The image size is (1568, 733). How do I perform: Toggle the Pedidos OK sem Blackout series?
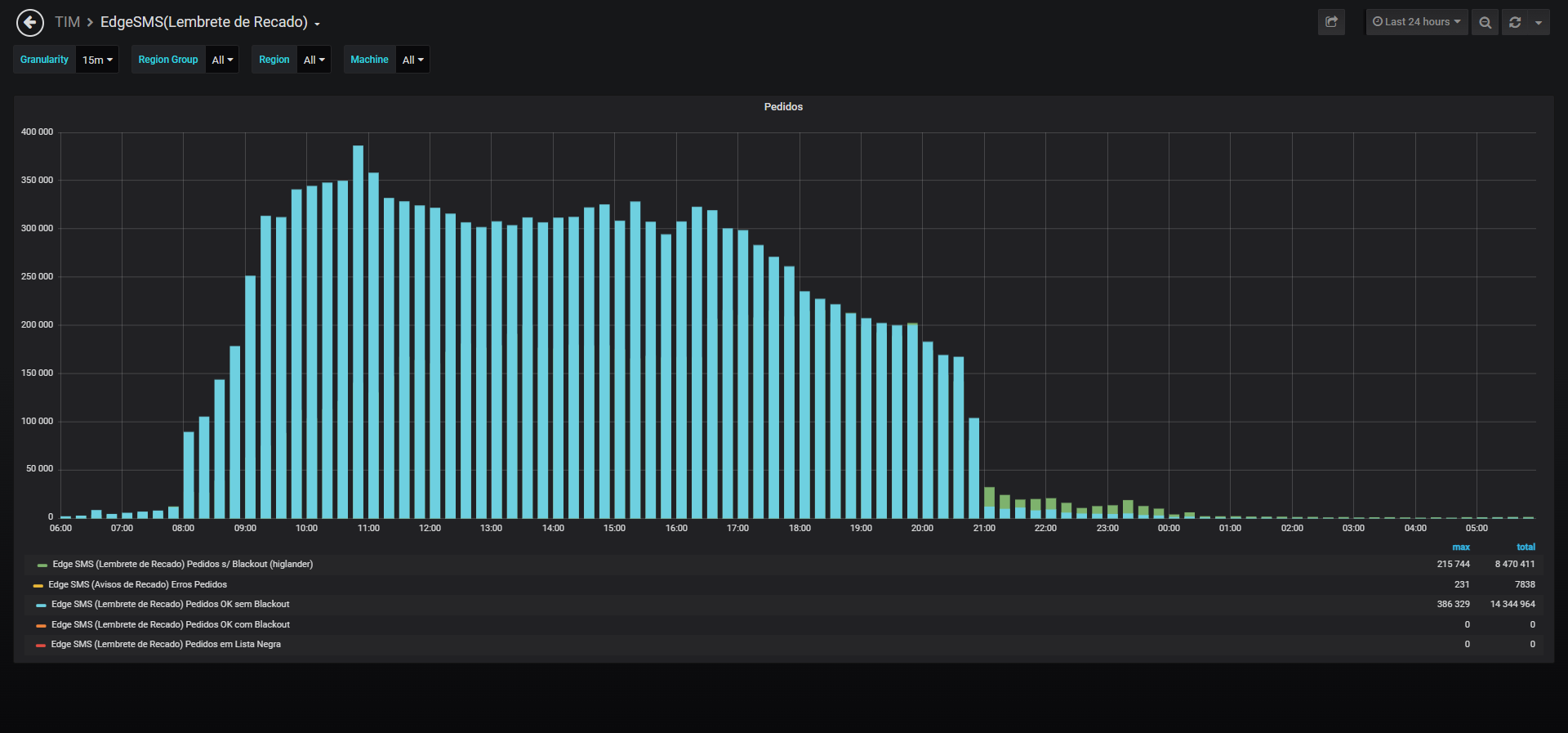pos(171,605)
